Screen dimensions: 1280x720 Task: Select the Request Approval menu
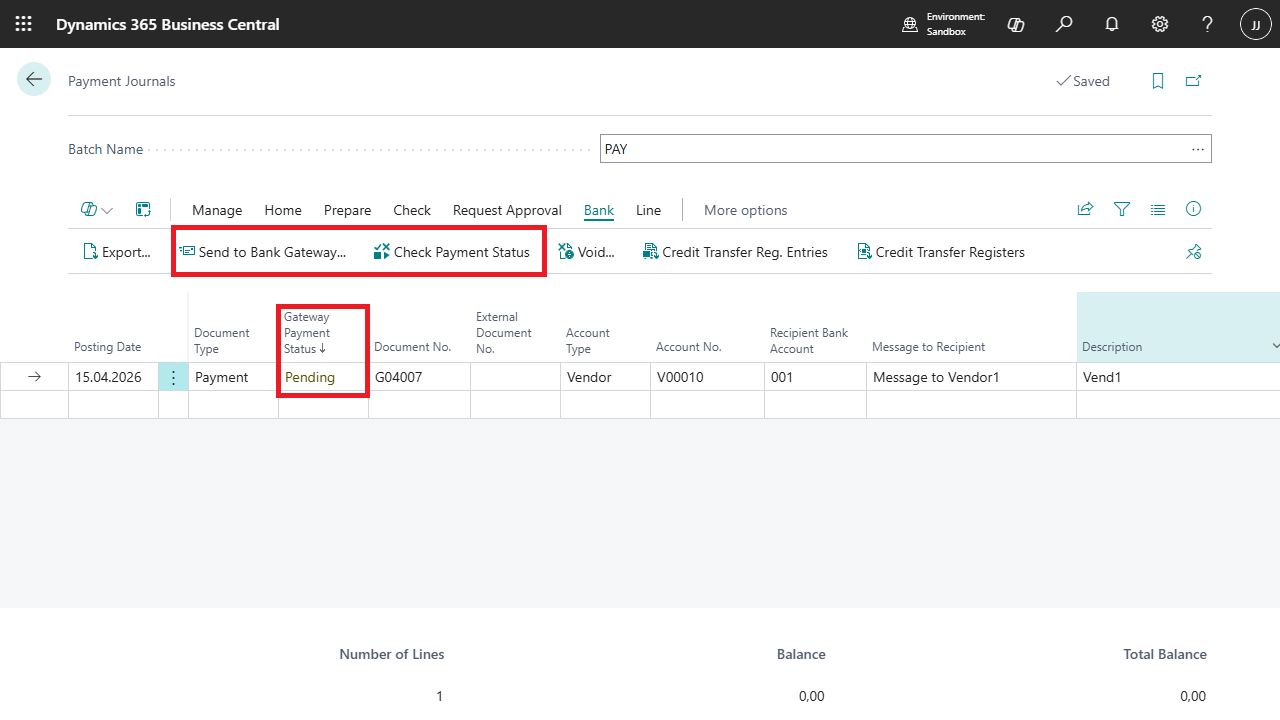pyautogui.click(x=507, y=210)
